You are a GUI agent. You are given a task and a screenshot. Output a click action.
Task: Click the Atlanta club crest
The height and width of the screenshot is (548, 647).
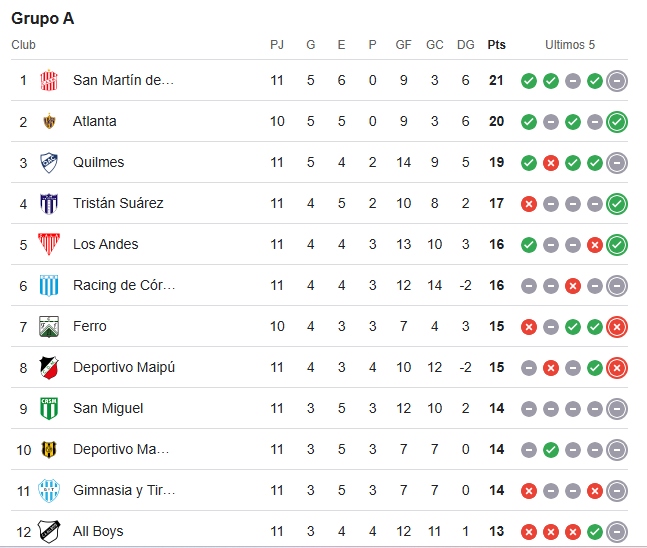coord(49,121)
